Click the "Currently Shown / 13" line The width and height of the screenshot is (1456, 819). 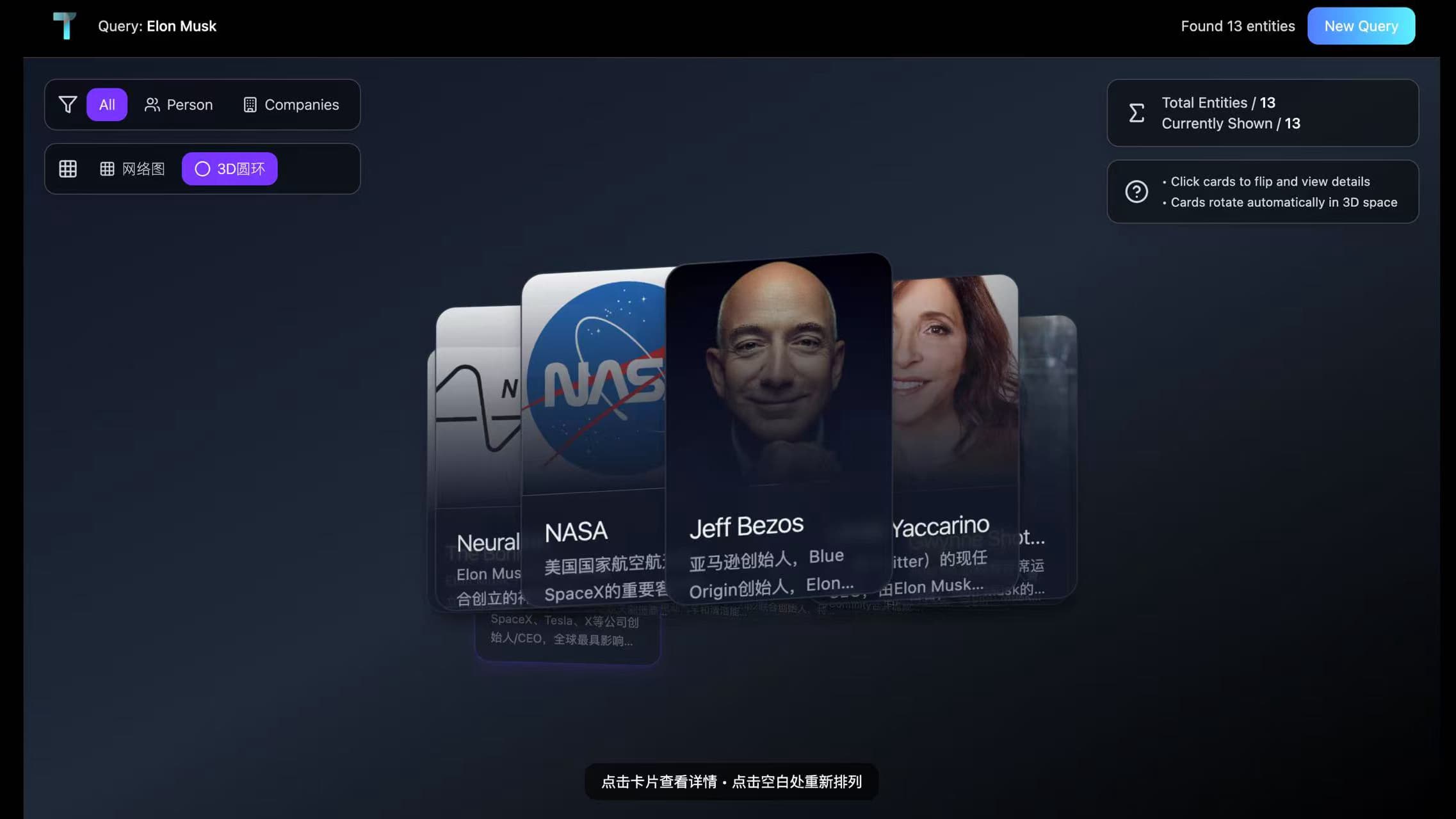(x=1231, y=123)
